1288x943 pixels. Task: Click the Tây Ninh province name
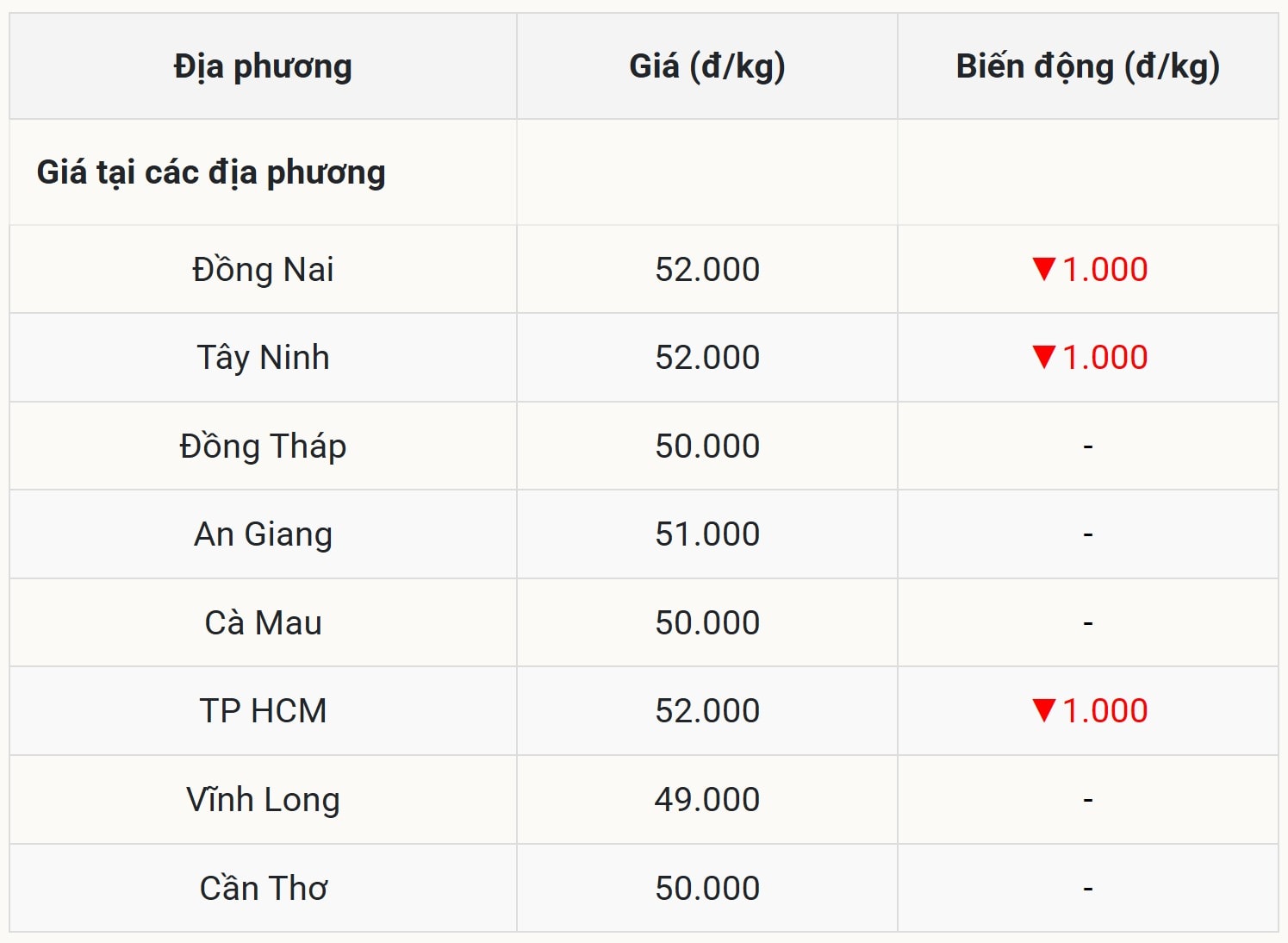[x=263, y=357]
